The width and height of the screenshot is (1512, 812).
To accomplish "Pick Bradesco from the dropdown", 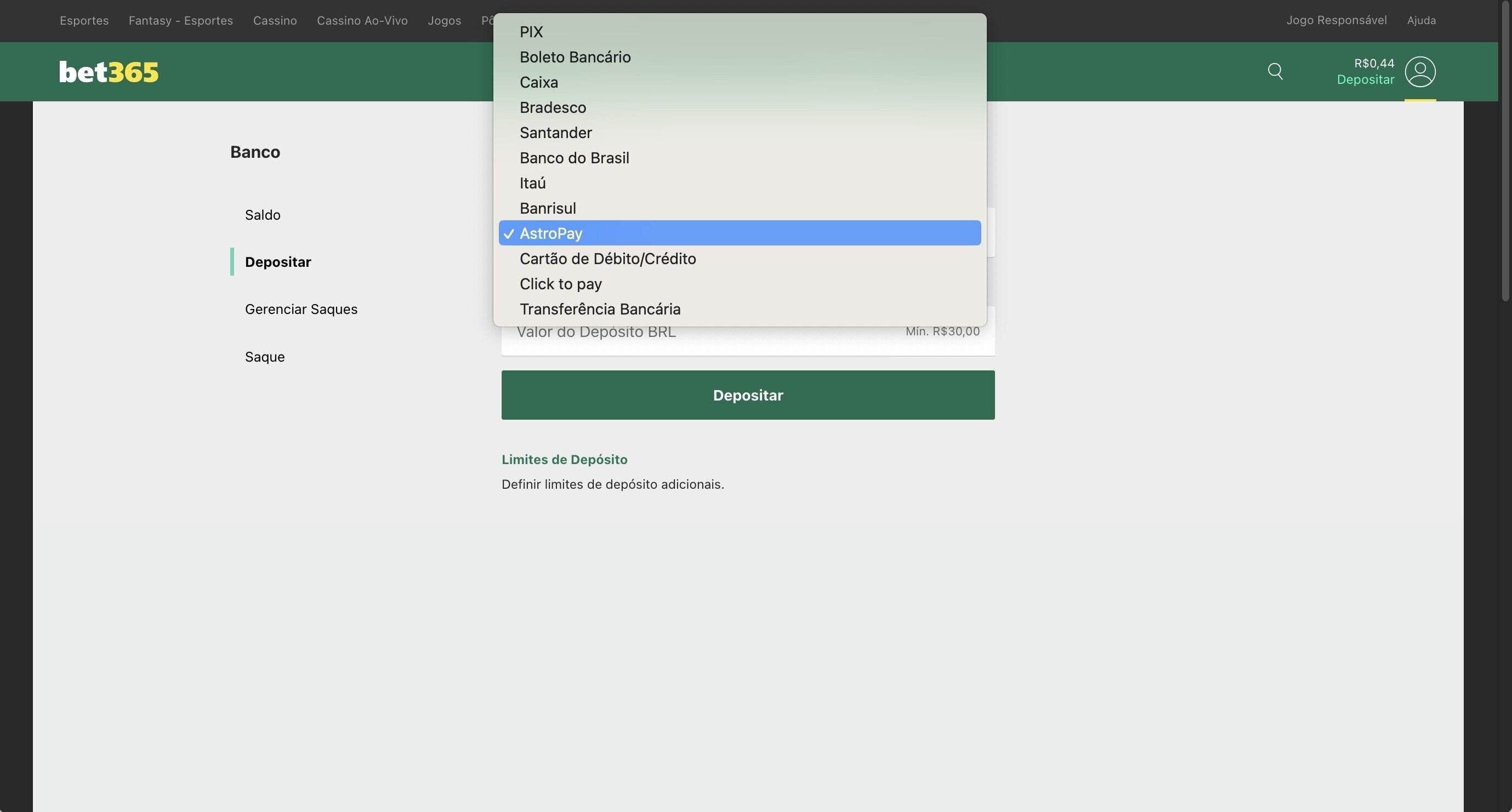I will coord(740,107).
